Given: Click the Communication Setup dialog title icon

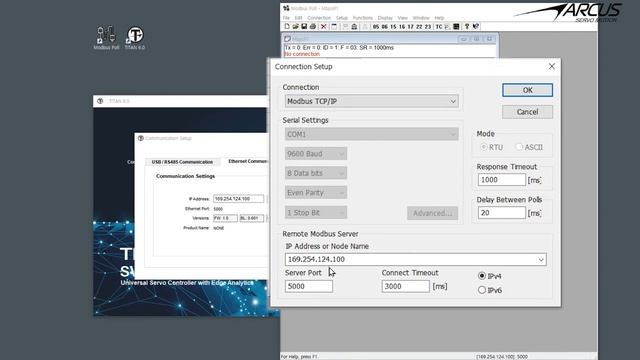Looking at the screenshot, I should coord(141,138).
